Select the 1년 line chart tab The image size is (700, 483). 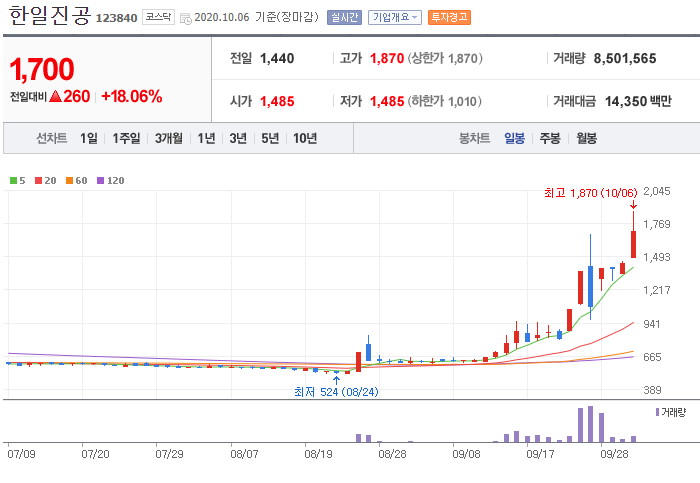tap(206, 138)
